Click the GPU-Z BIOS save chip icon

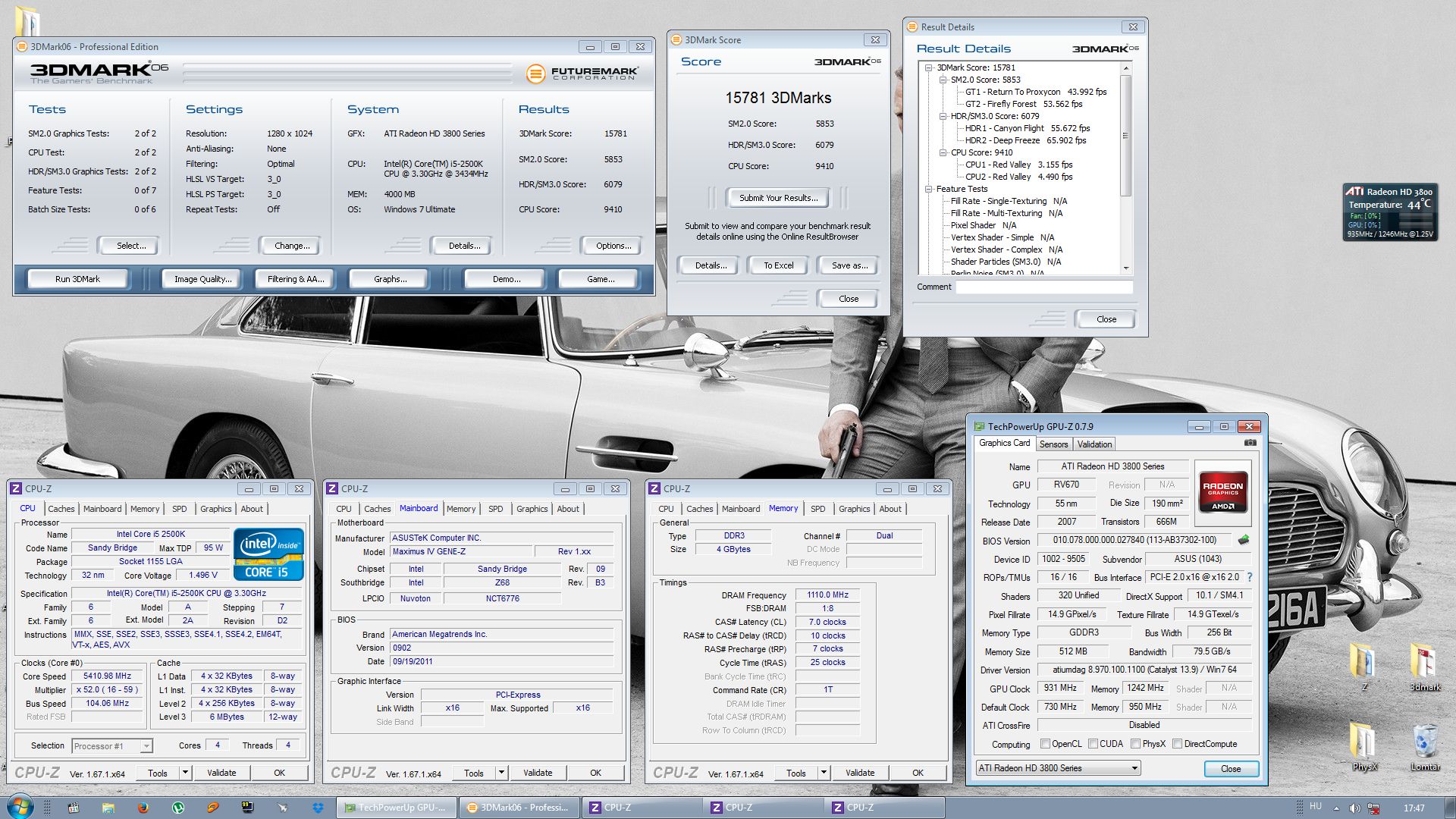(1244, 540)
